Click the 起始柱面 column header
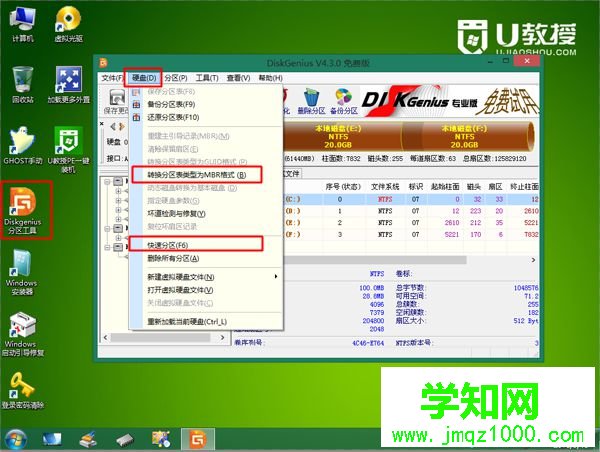 pos(445,187)
